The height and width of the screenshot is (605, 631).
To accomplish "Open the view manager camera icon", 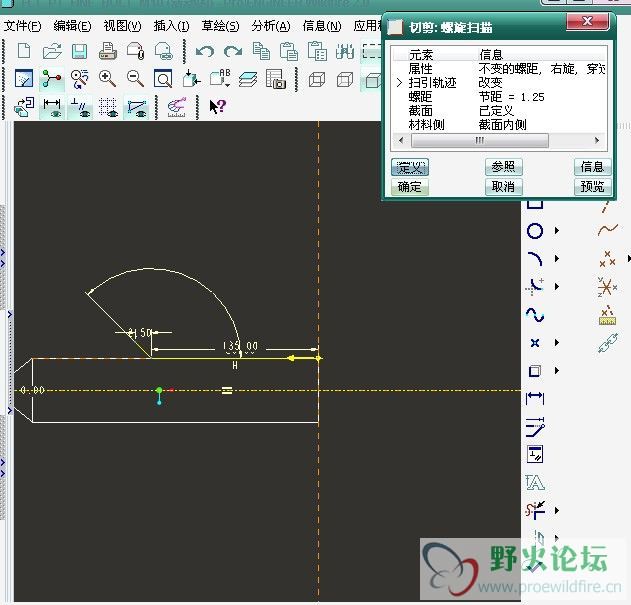I will coord(276,78).
